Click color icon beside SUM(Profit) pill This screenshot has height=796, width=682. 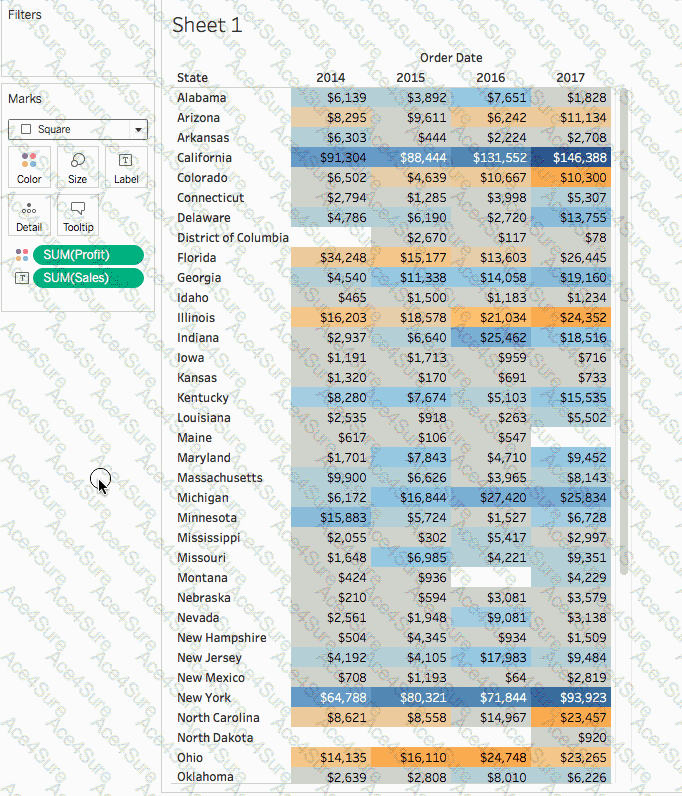pyautogui.click(x=21, y=255)
